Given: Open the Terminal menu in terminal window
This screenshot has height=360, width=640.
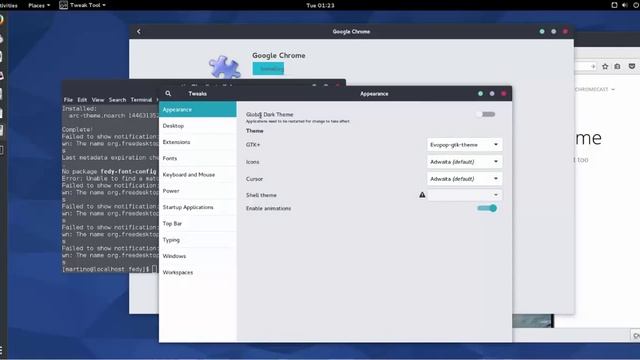Looking at the screenshot, I should click(141, 100).
